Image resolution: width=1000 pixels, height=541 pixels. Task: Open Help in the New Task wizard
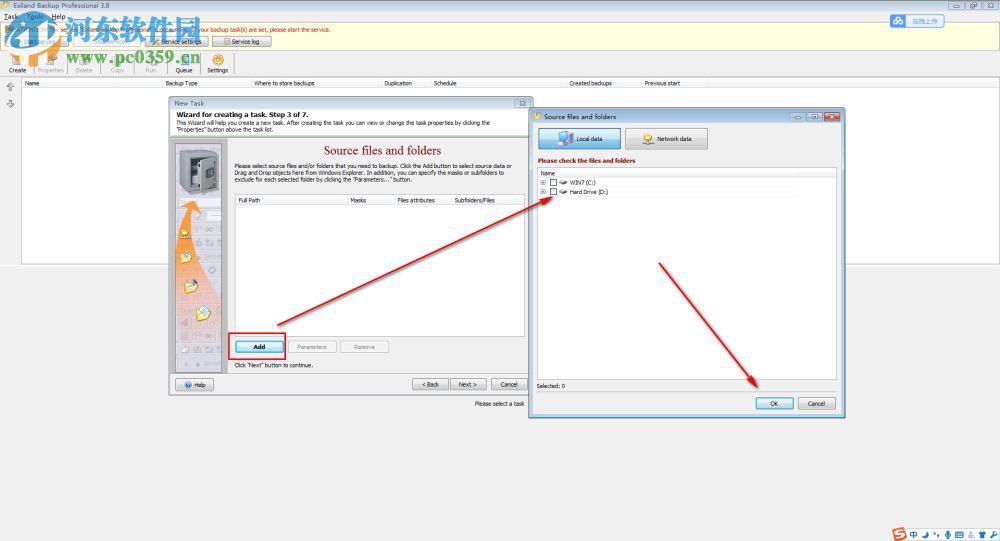[x=195, y=385]
